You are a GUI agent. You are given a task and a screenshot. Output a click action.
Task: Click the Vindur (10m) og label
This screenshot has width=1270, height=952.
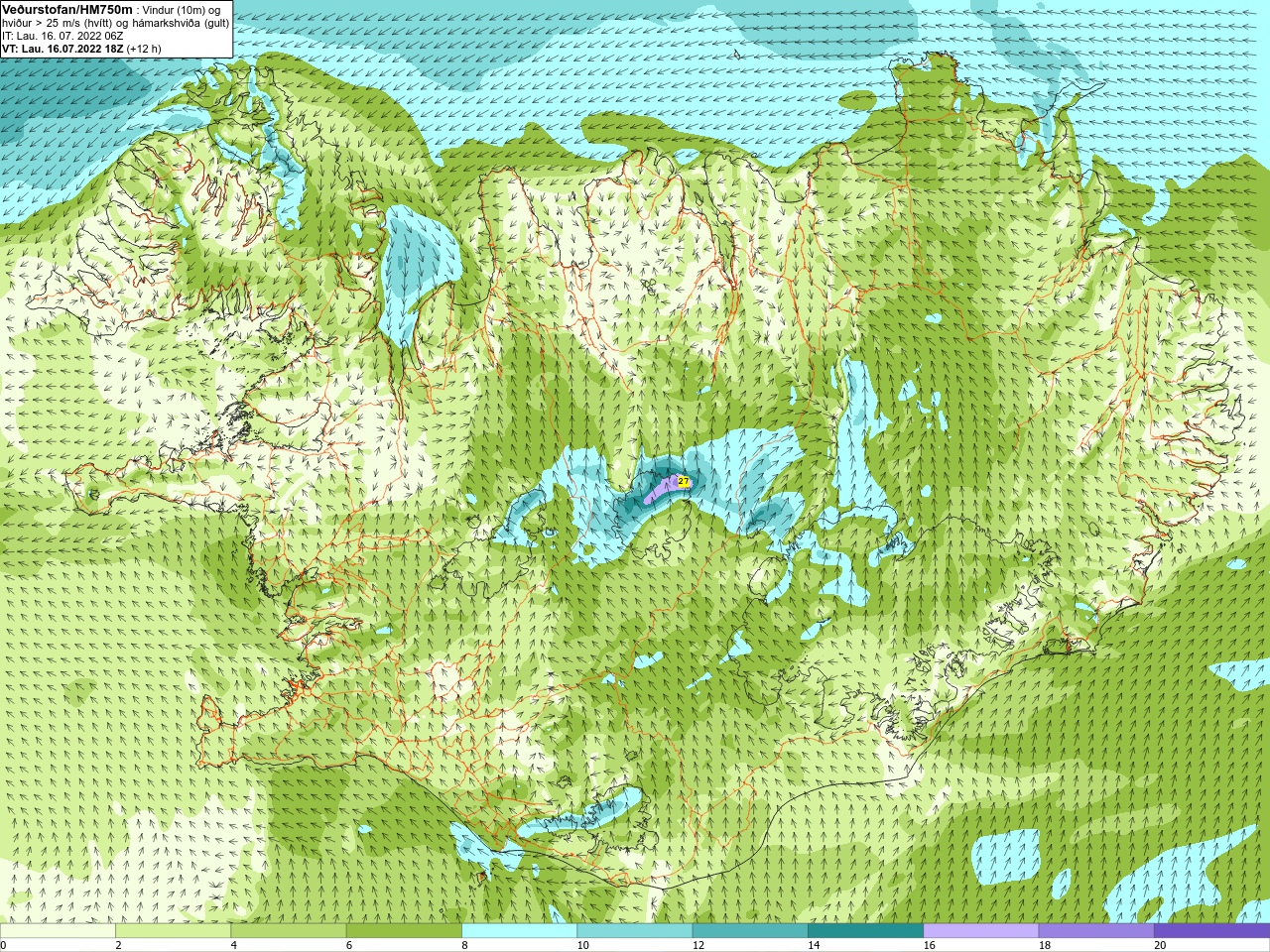point(182,10)
